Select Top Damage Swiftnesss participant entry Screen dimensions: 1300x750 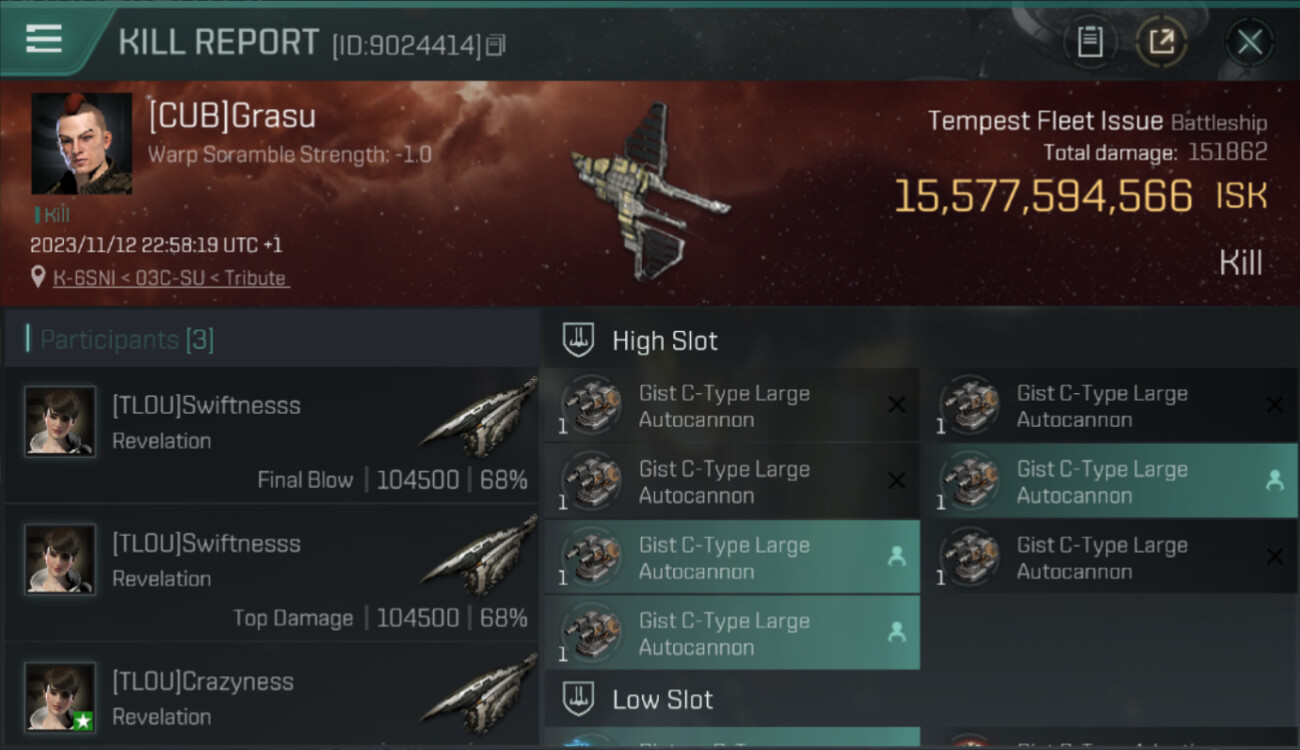pos(272,573)
